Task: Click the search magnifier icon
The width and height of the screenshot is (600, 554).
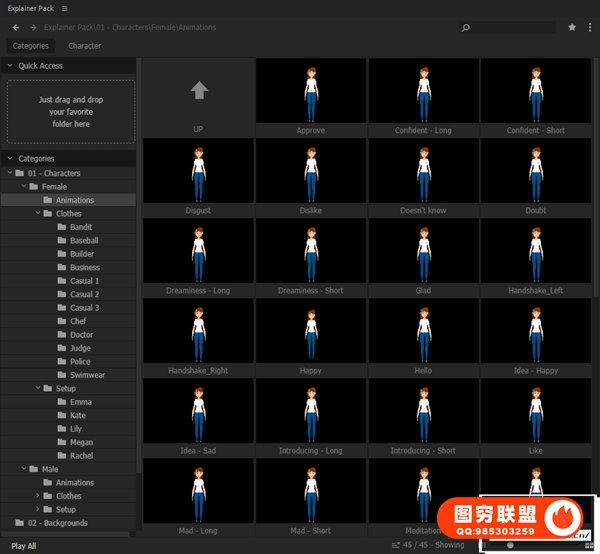Action: pyautogui.click(x=467, y=27)
